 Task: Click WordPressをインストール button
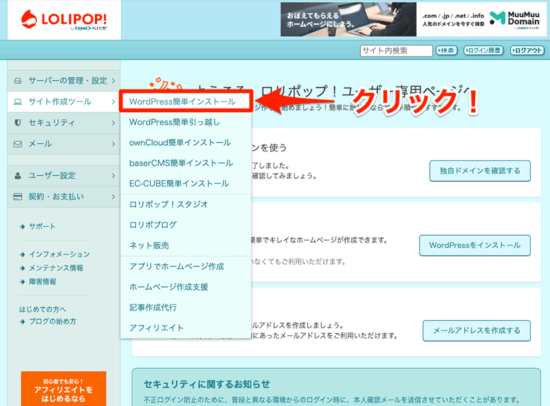tap(475, 245)
